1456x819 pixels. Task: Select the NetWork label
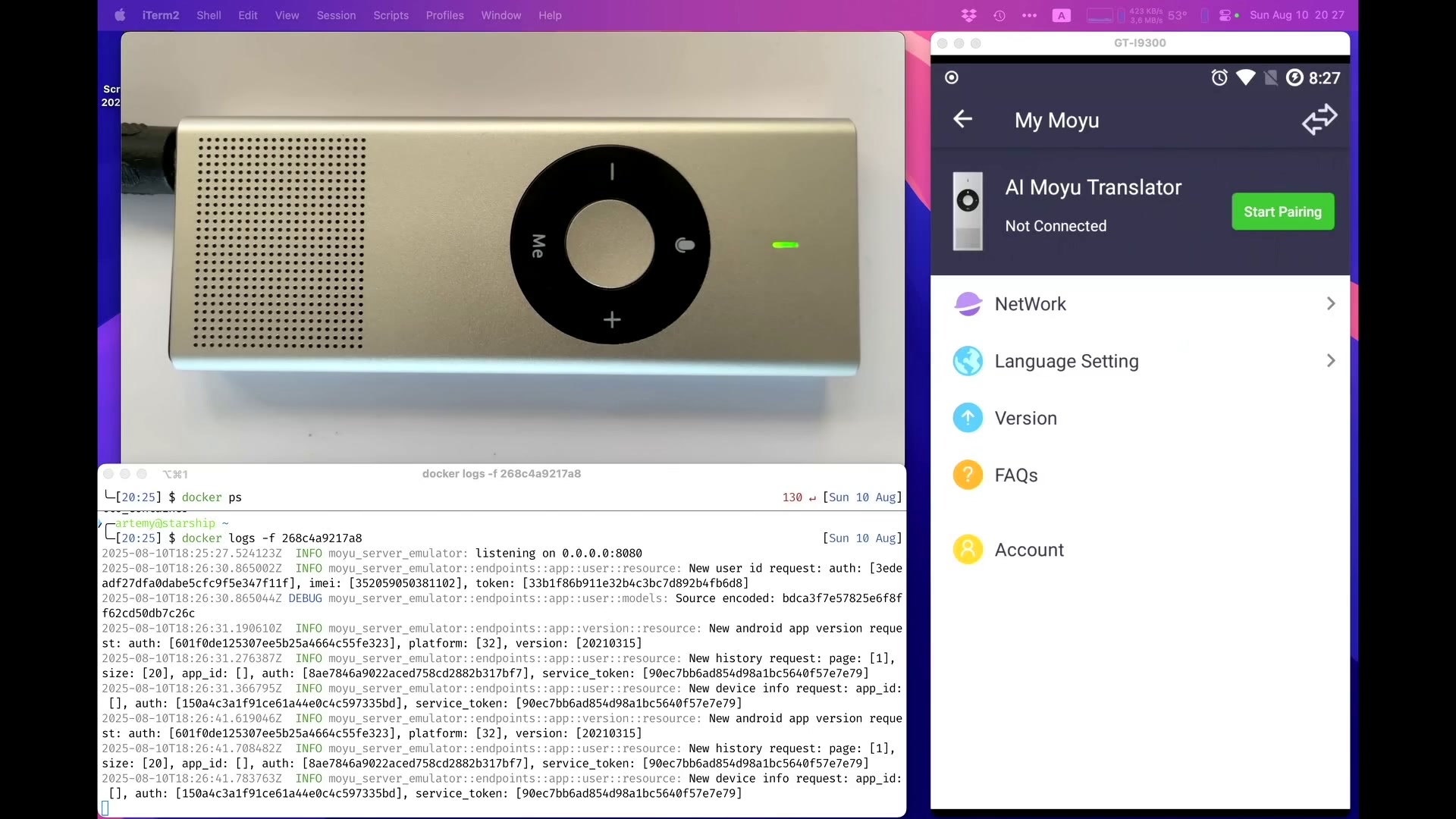point(1030,304)
